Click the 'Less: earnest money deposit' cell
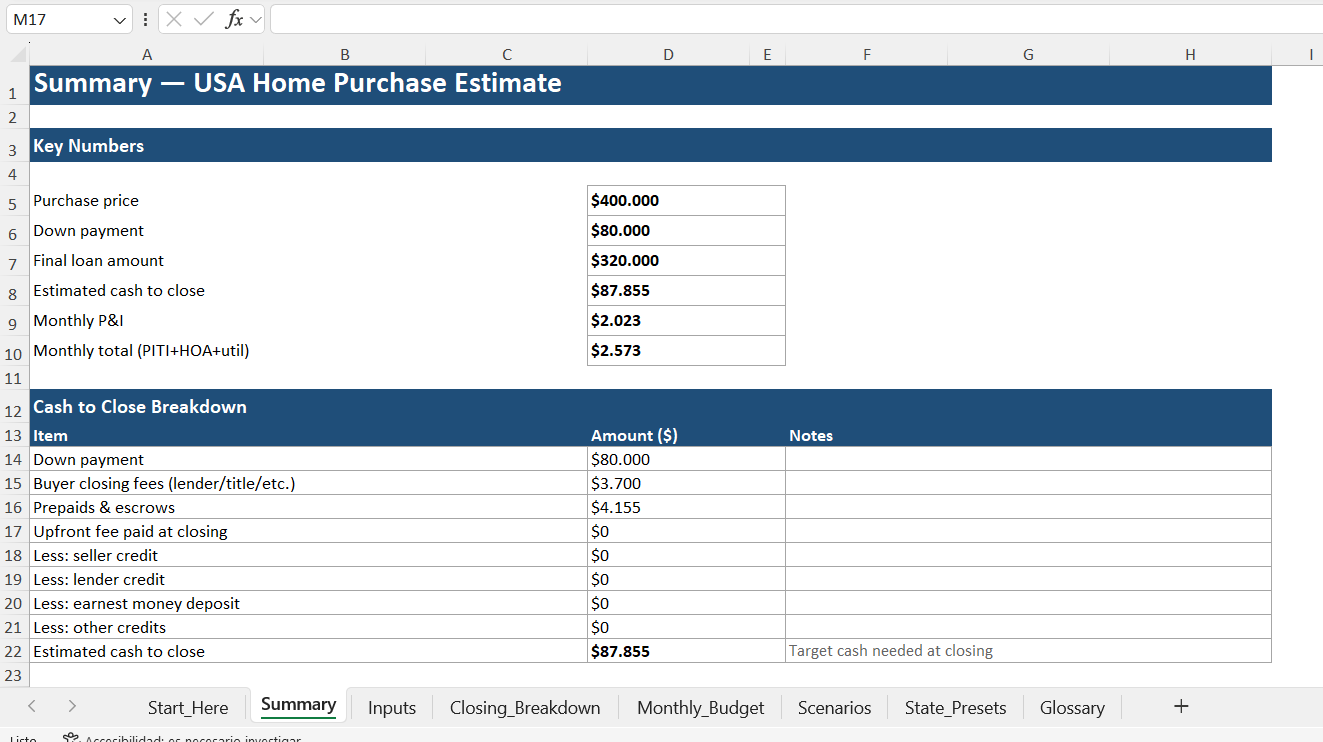The image size is (1323, 742). pos(309,603)
